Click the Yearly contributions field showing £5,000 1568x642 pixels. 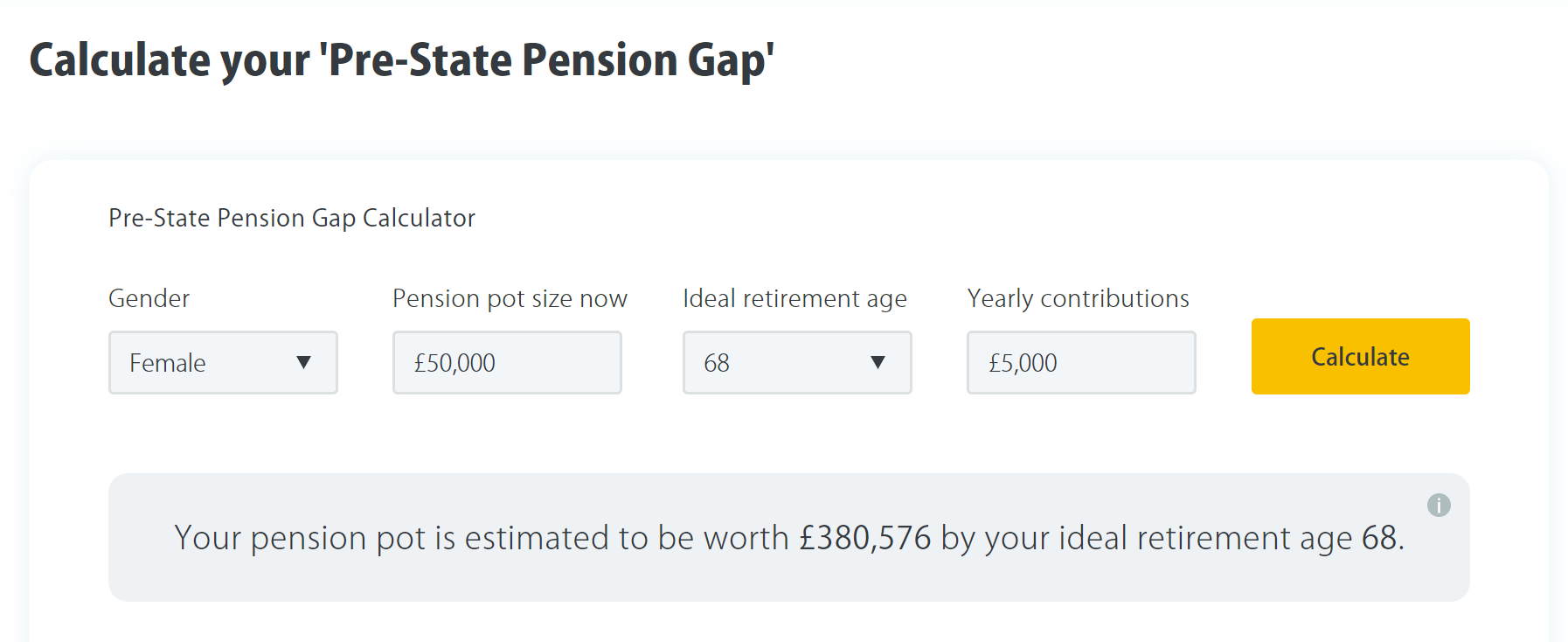pyautogui.click(x=1081, y=362)
